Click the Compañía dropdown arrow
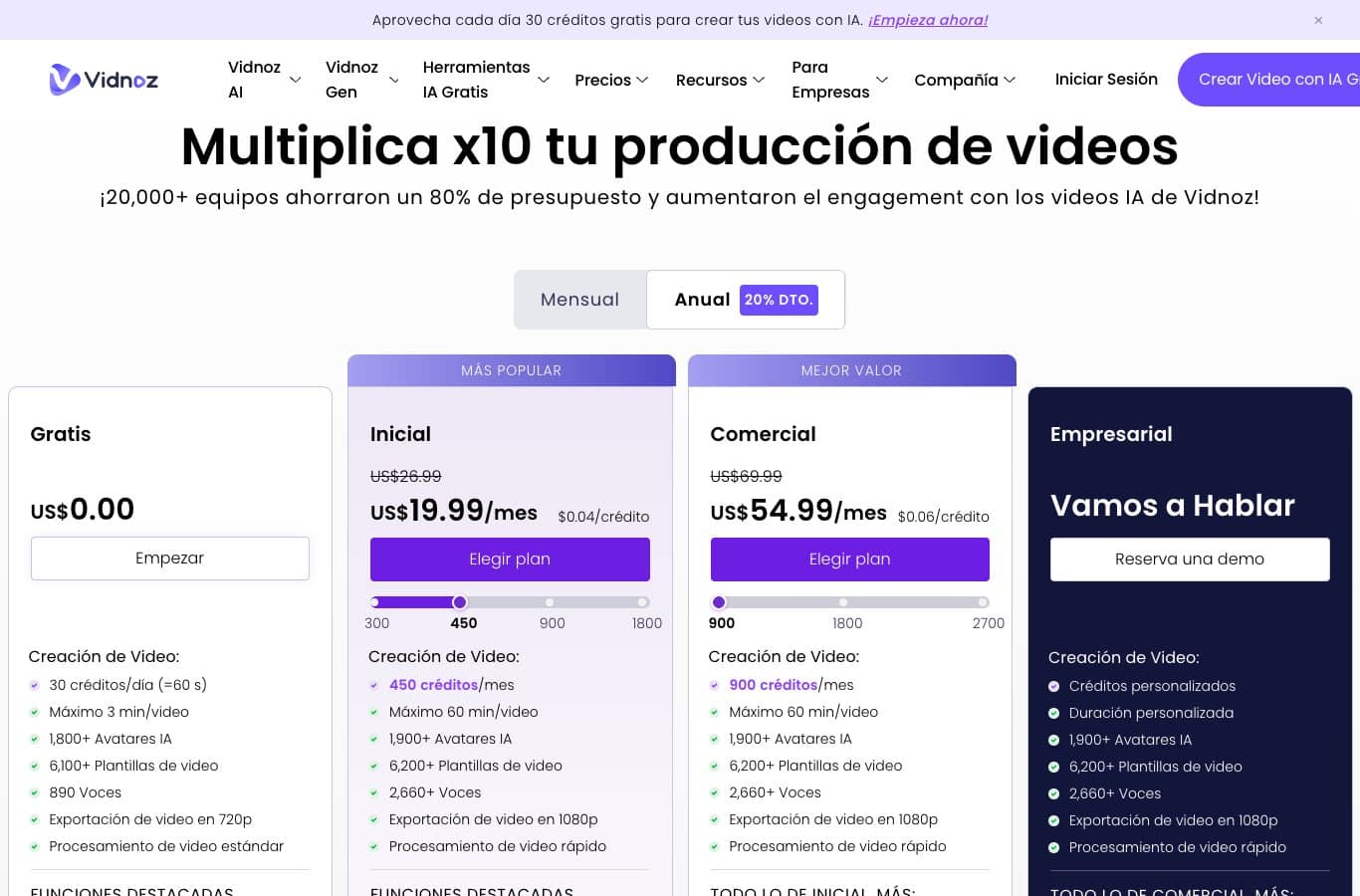This screenshot has height=896, width=1360. (x=1010, y=80)
